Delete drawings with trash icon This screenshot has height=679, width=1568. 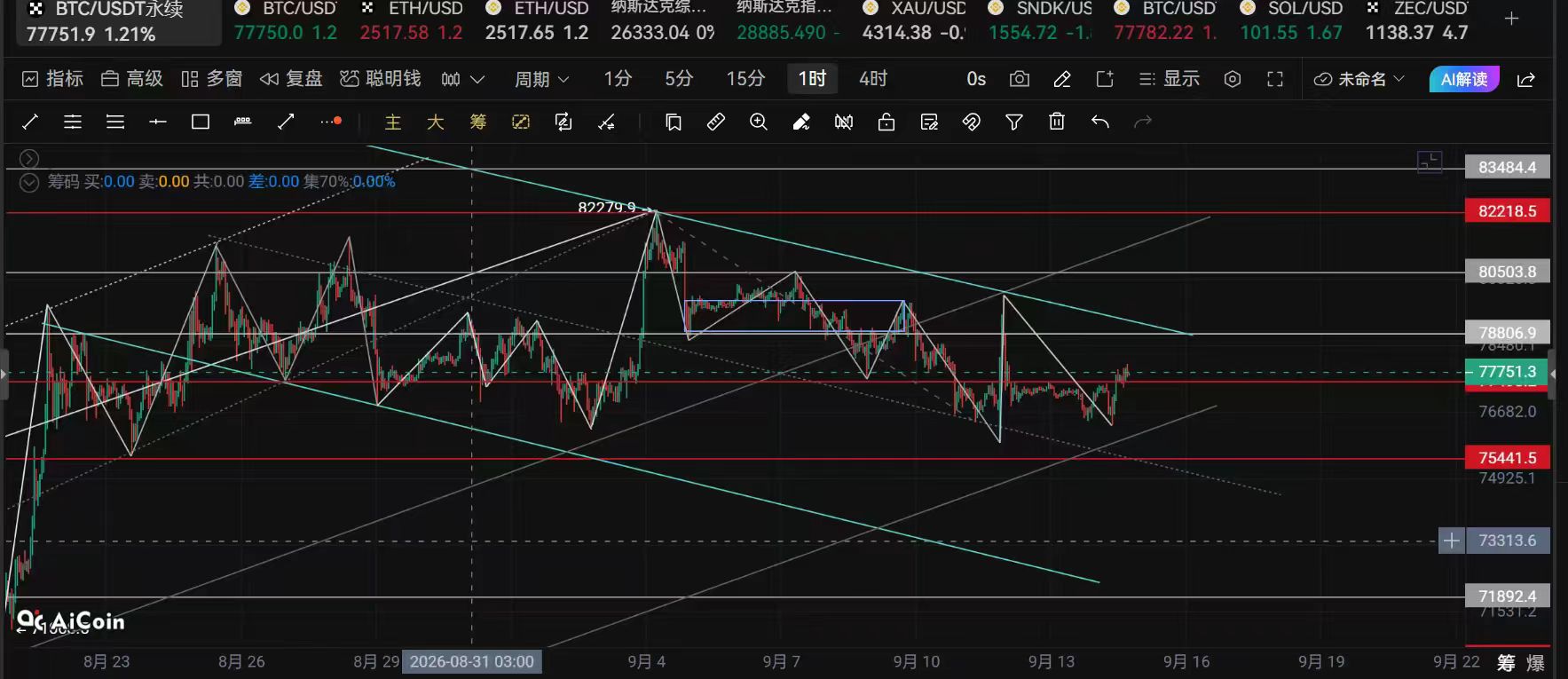(1057, 122)
